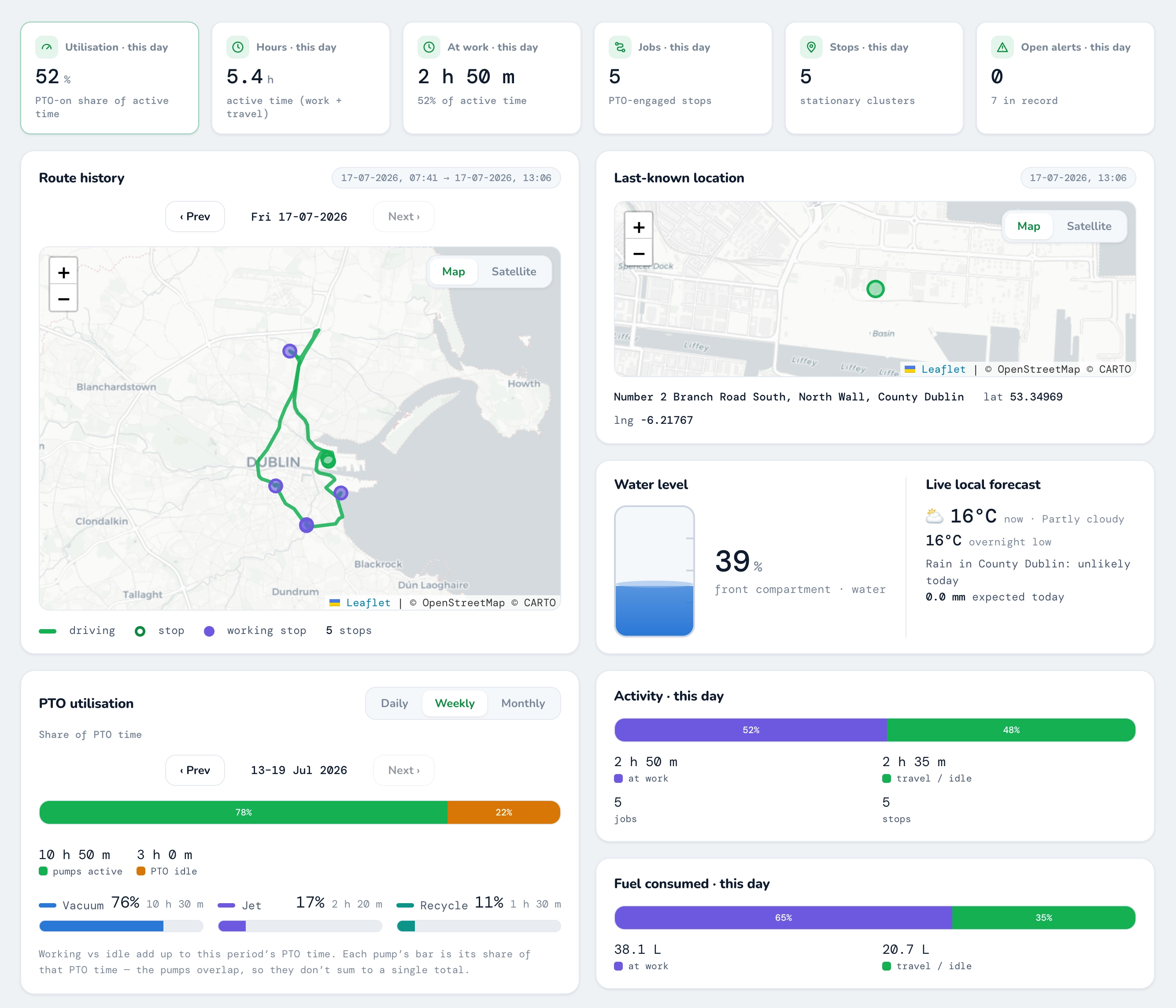Click the Jobs route icon
Screen dimensions: 1176x1008
(620, 47)
